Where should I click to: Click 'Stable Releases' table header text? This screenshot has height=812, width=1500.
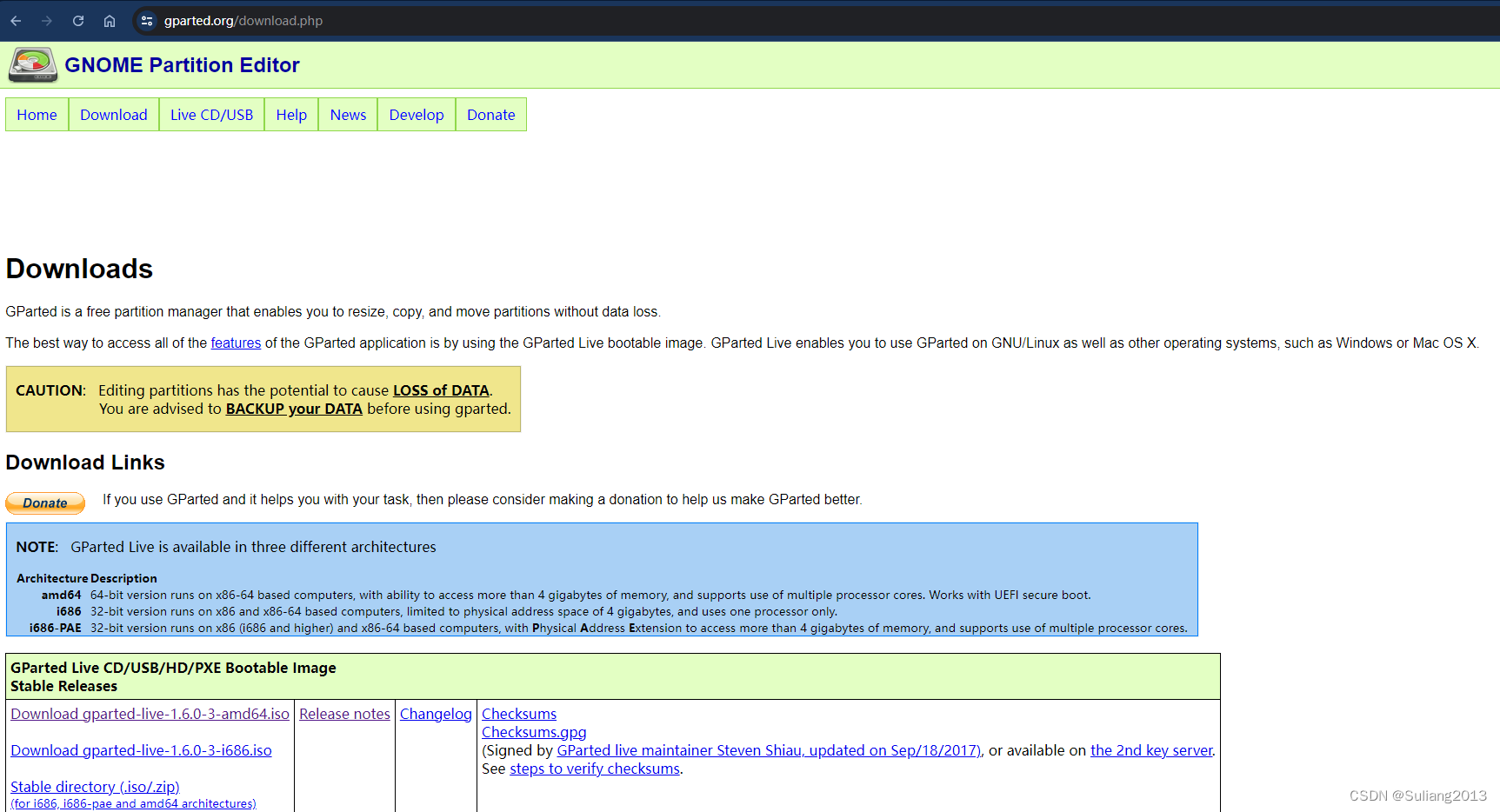[x=63, y=686]
